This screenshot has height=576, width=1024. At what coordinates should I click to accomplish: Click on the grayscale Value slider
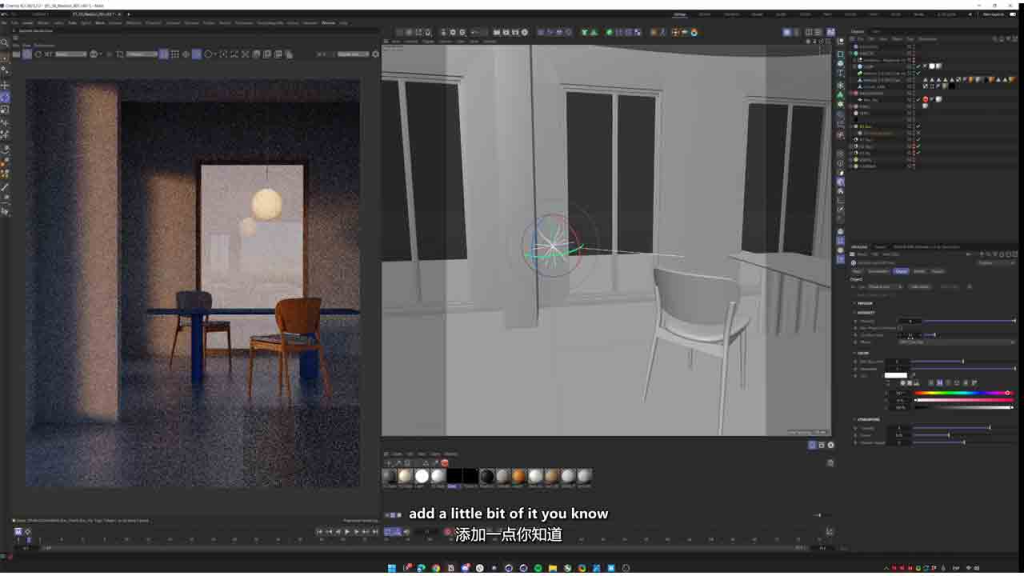point(963,408)
